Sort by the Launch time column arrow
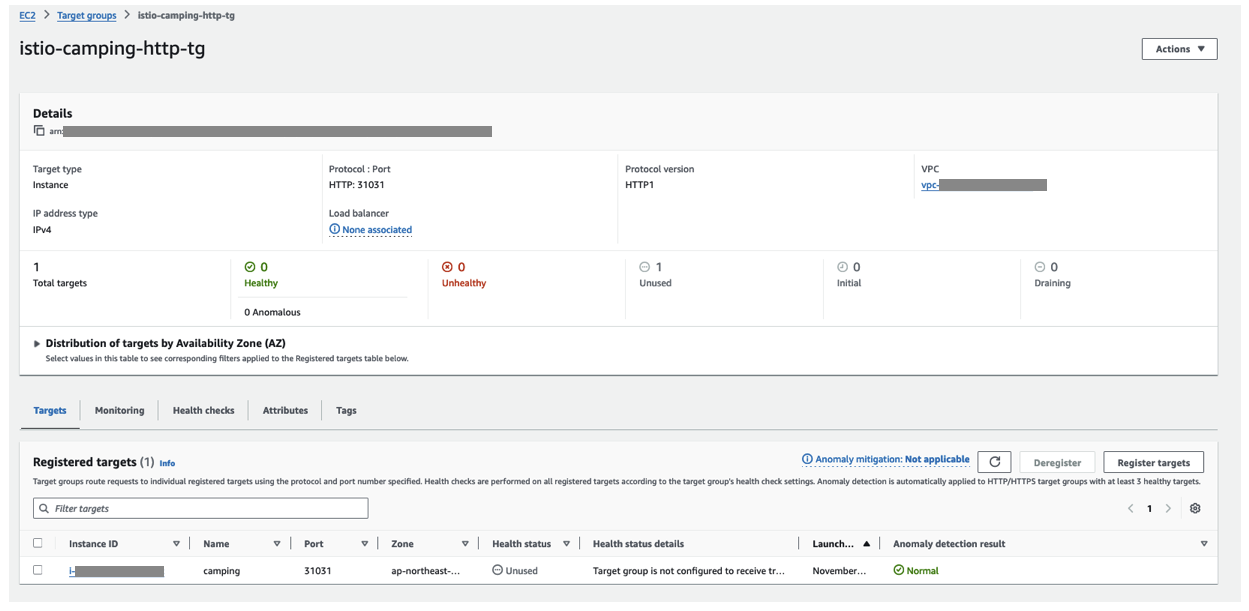This screenshot has width=1249, height=611. coord(866,544)
